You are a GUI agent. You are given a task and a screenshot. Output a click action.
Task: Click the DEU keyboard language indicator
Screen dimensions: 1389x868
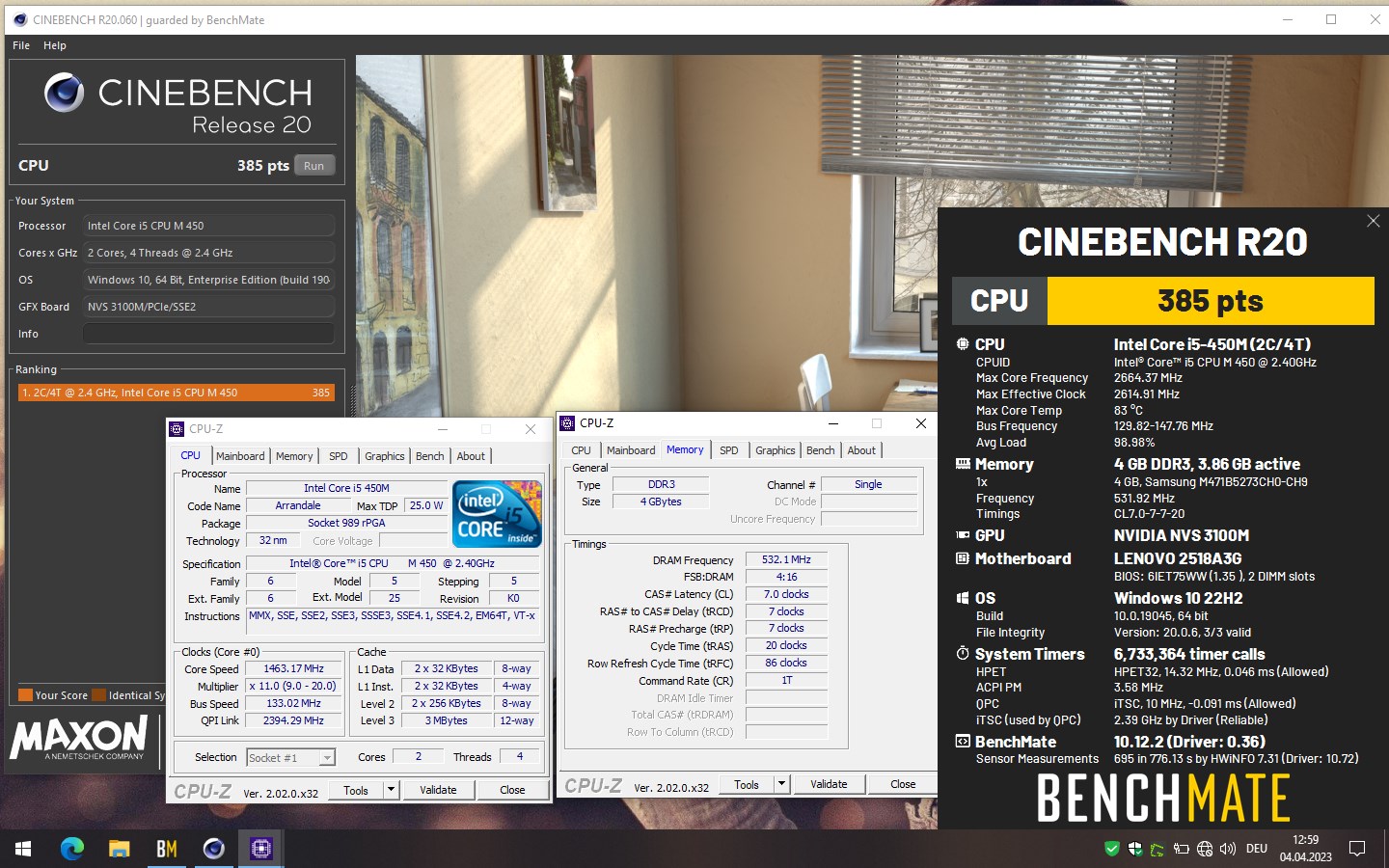click(1257, 849)
